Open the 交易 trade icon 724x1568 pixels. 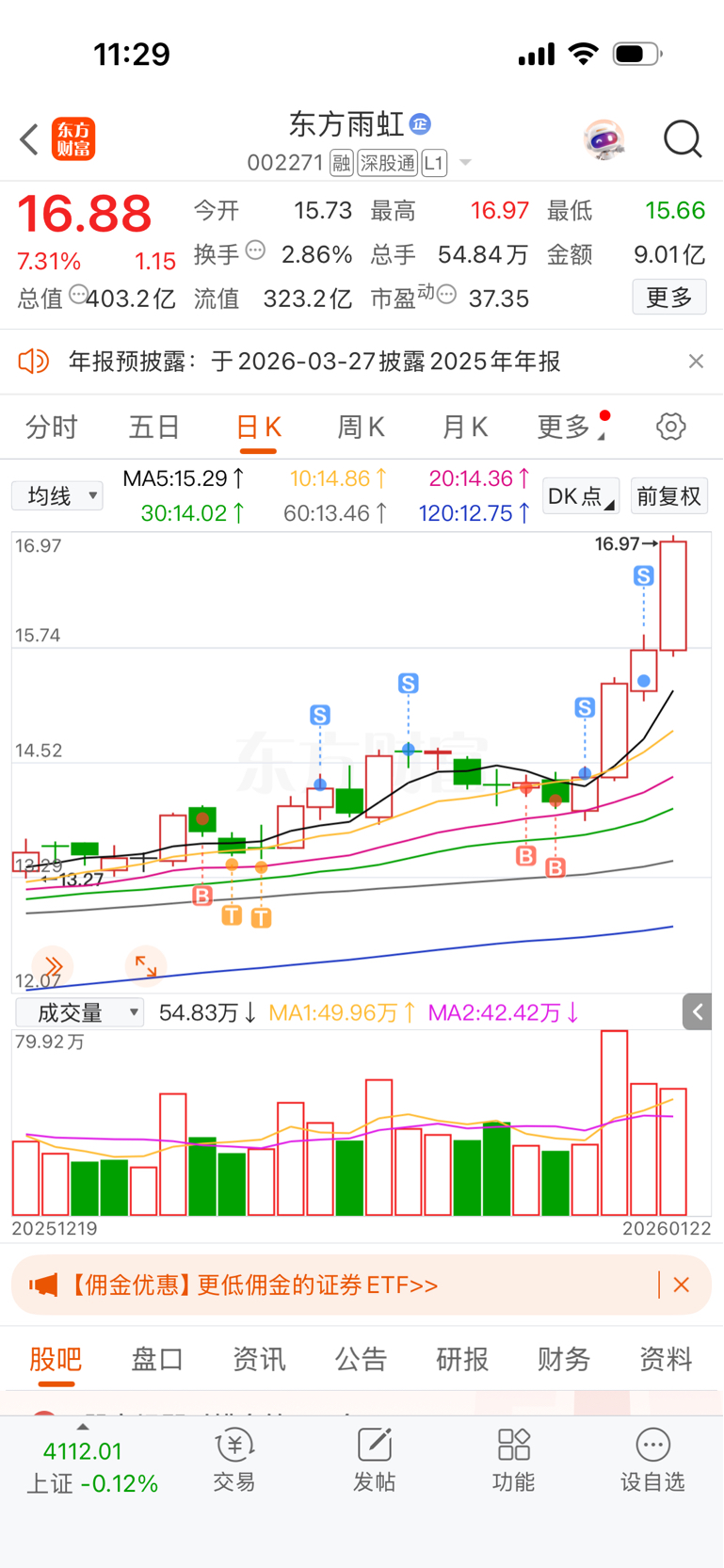pos(234,1460)
